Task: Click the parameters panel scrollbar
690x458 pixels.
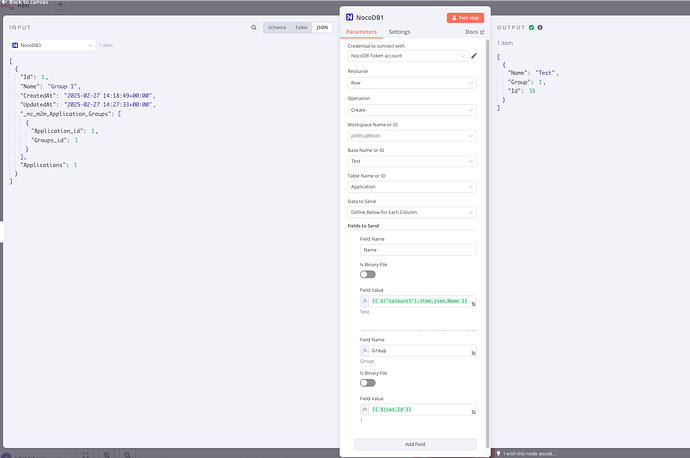Action: coord(487,243)
